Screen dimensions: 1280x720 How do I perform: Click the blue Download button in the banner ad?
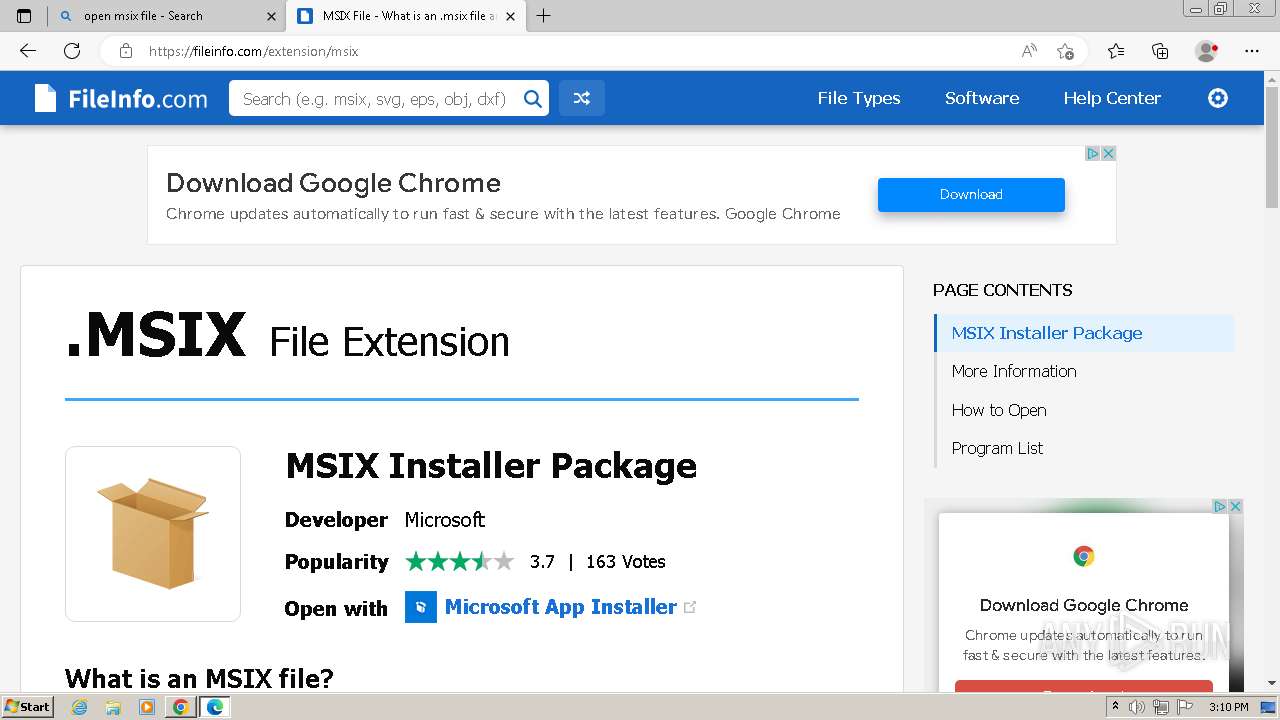(971, 194)
